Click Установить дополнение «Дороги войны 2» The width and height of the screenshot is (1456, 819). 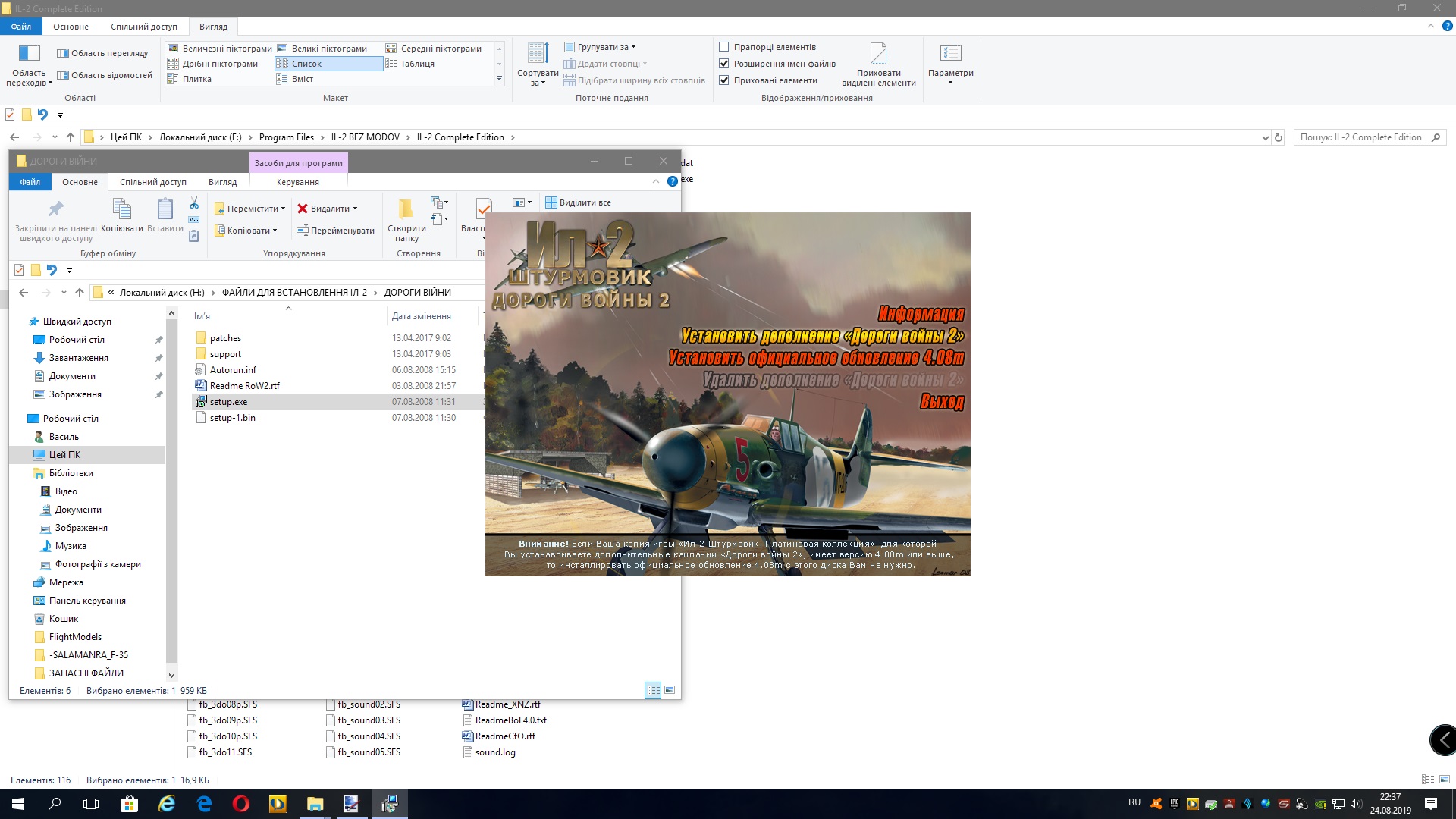point(823,335)
